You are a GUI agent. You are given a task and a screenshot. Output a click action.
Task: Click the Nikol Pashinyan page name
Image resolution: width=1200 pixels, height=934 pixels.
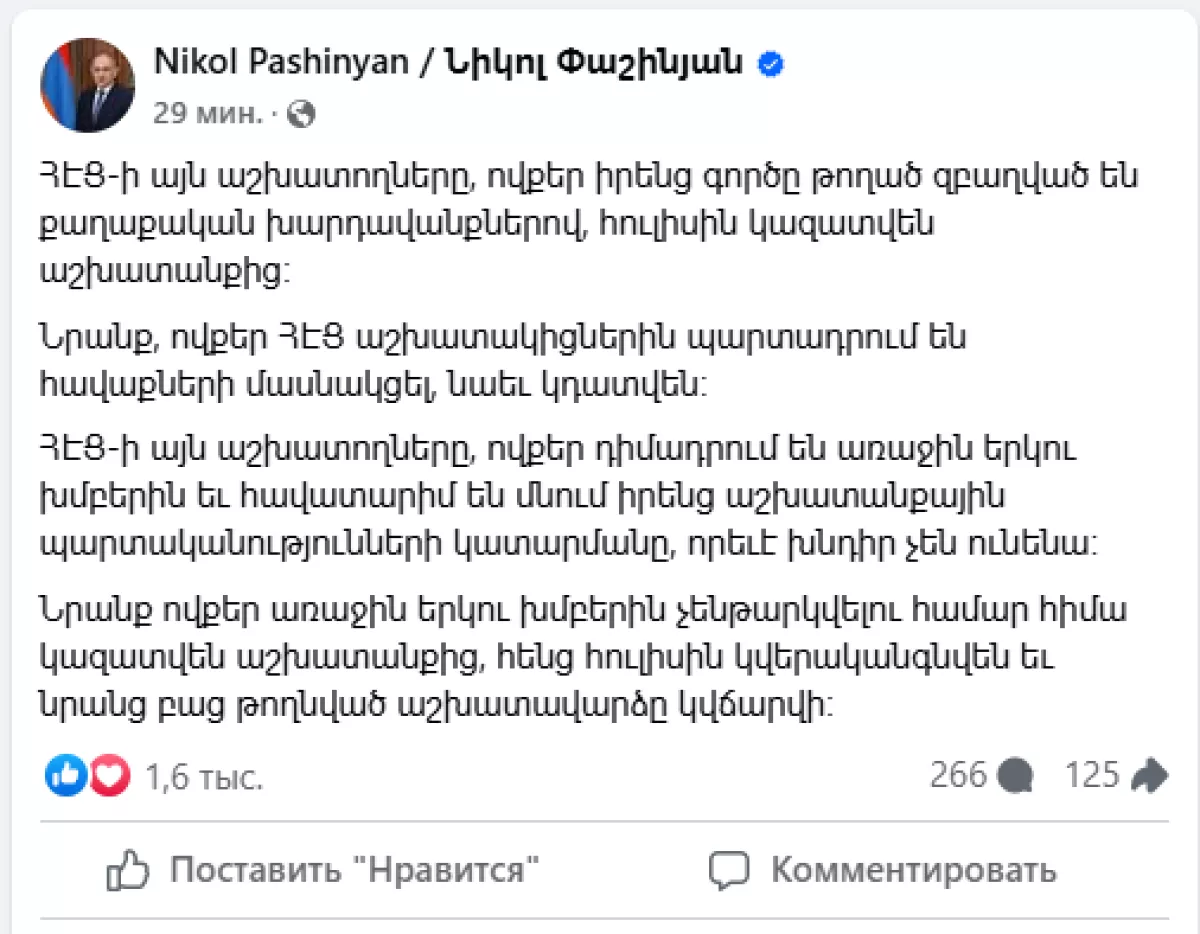(x=448, y=63)
